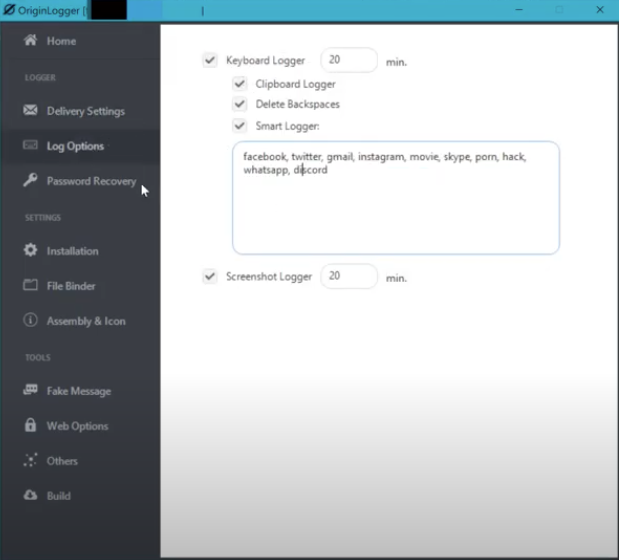The width and height of the screenshot is (619, 560).
Task: Go to Password Recovery section
Action: pos(81,181)
